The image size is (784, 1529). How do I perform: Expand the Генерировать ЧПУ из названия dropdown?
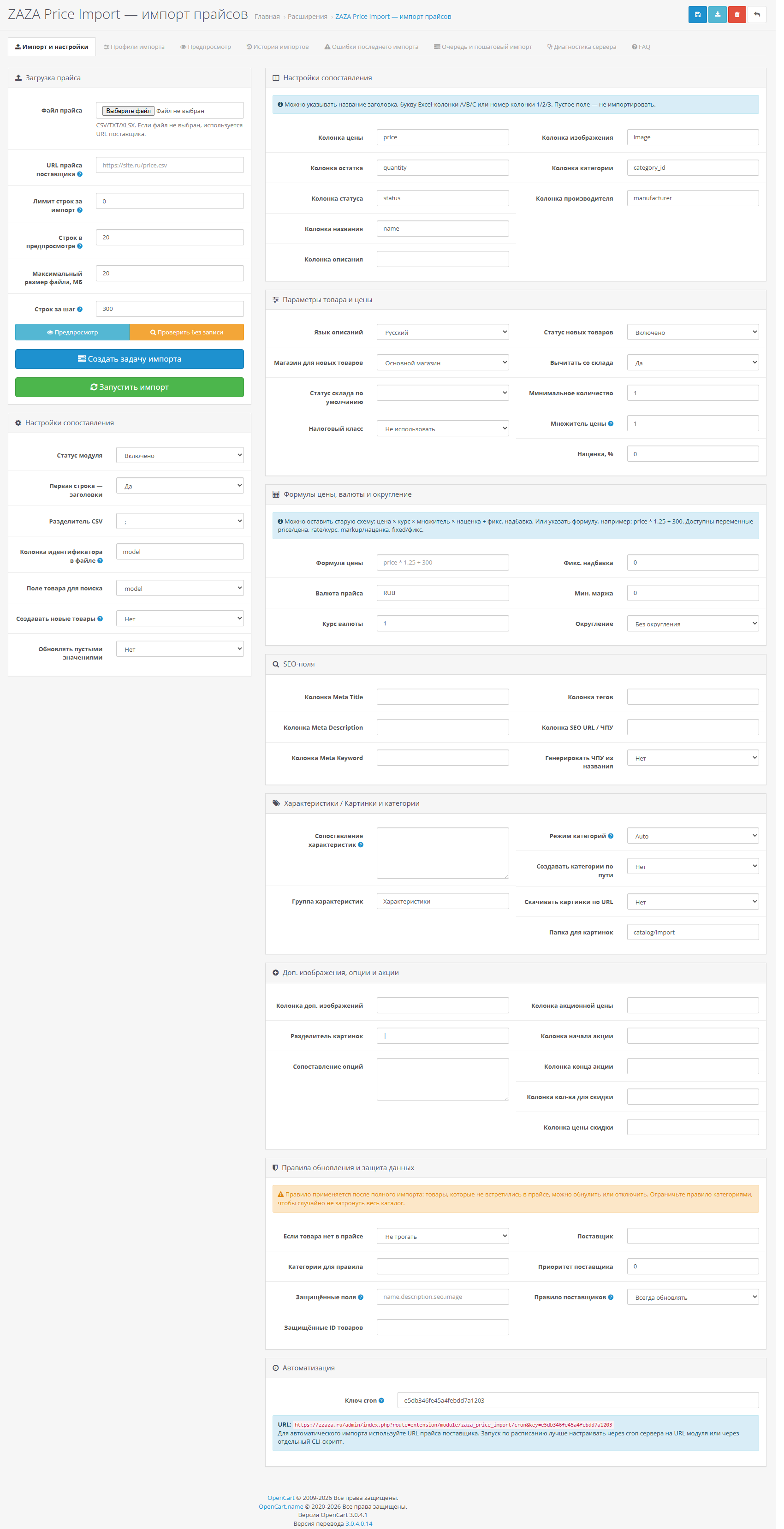tap(693, 758)
